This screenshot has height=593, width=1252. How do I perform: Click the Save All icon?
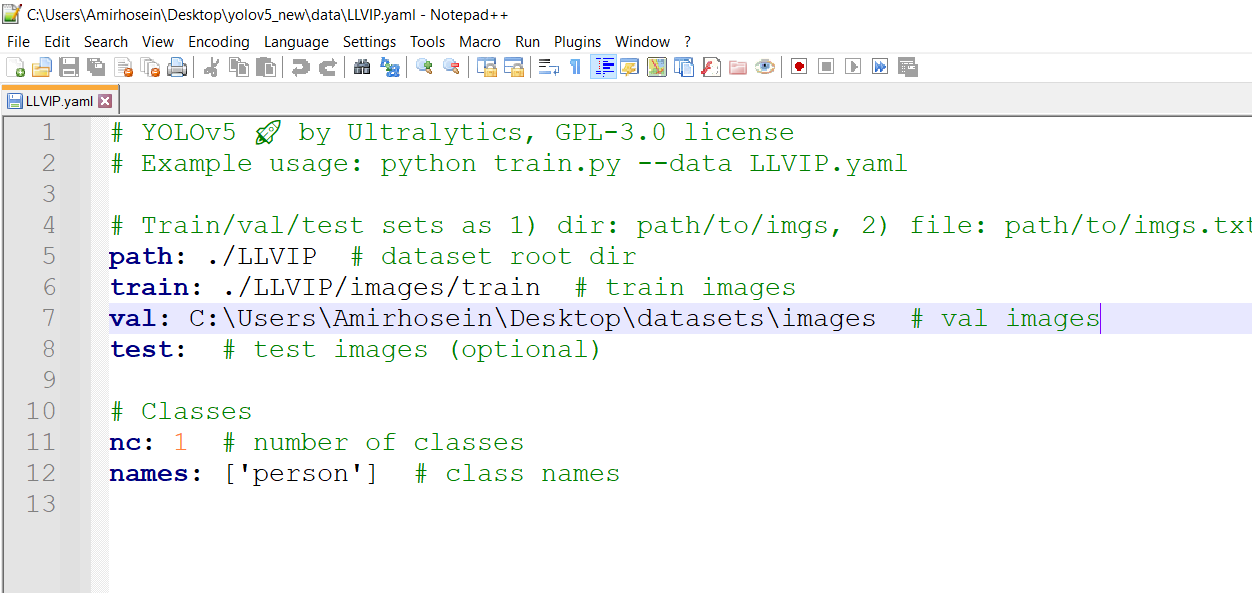[x=94, y=66]
